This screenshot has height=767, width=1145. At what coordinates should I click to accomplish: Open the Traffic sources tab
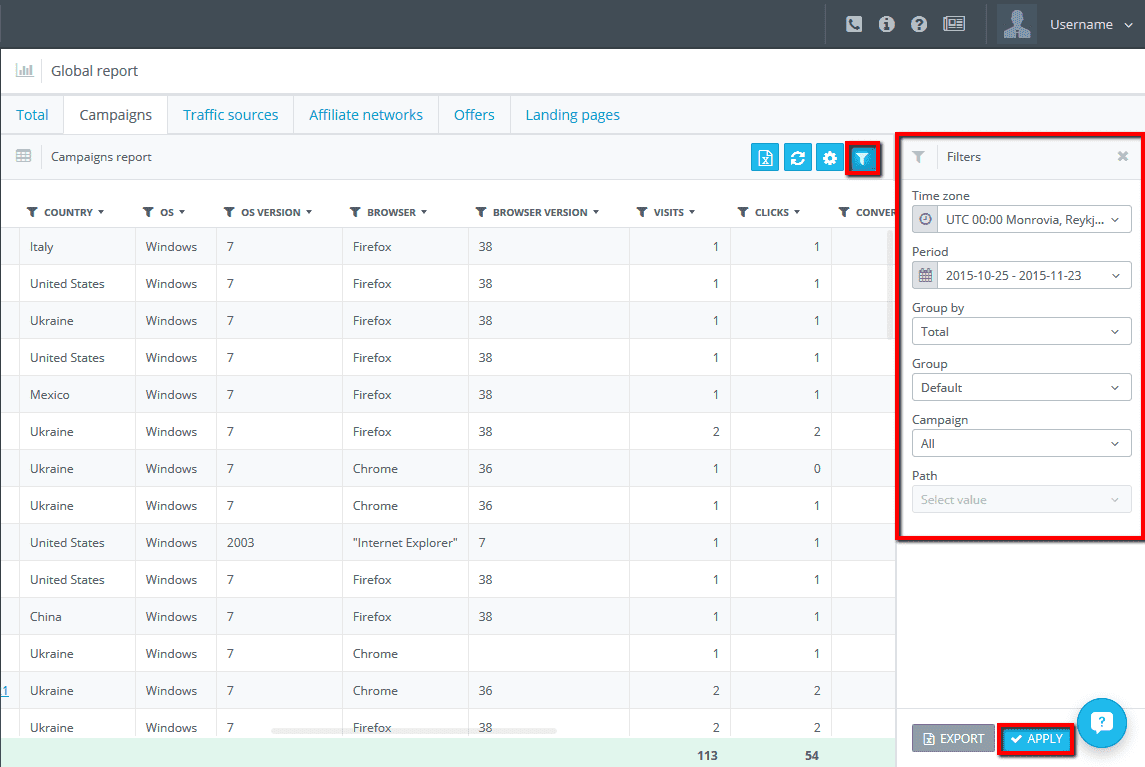click(230, 115)
